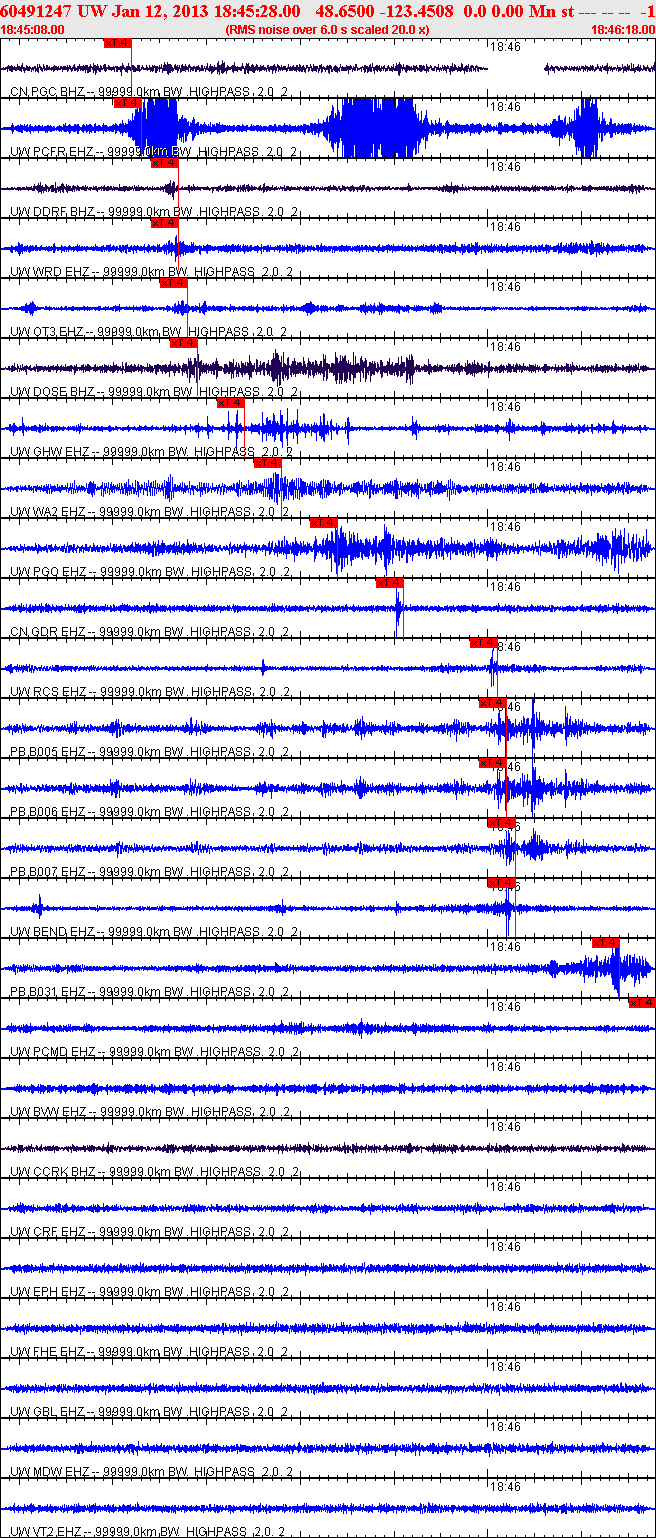656x1538 pixels.
Task: Select the red pick marker on GHW trace
Action: coord(231,403)
